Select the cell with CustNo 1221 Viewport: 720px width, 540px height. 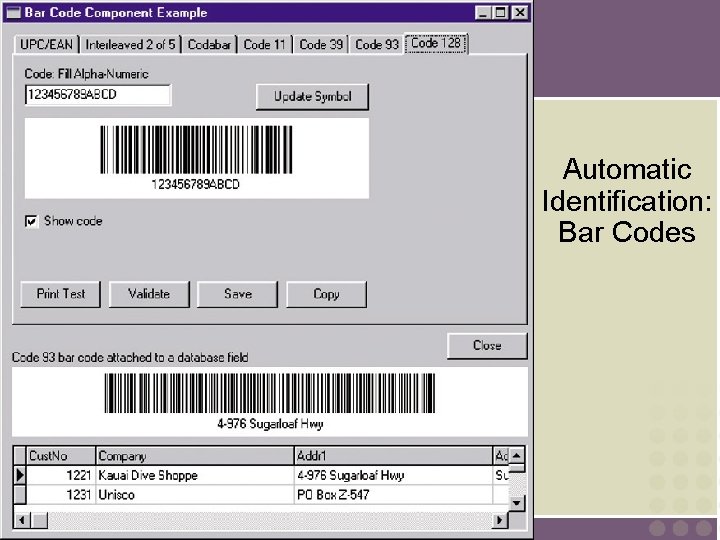61,475
